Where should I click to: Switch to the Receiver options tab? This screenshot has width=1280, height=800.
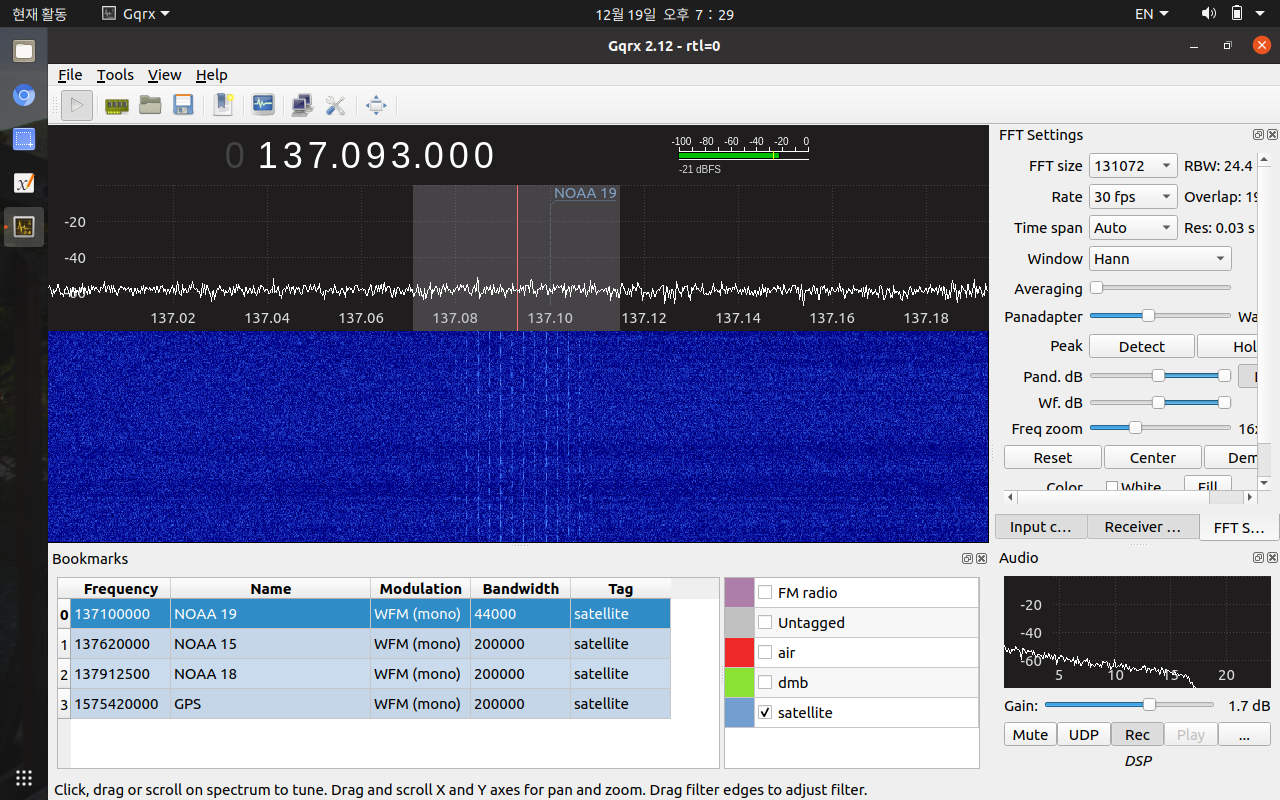1142,527
